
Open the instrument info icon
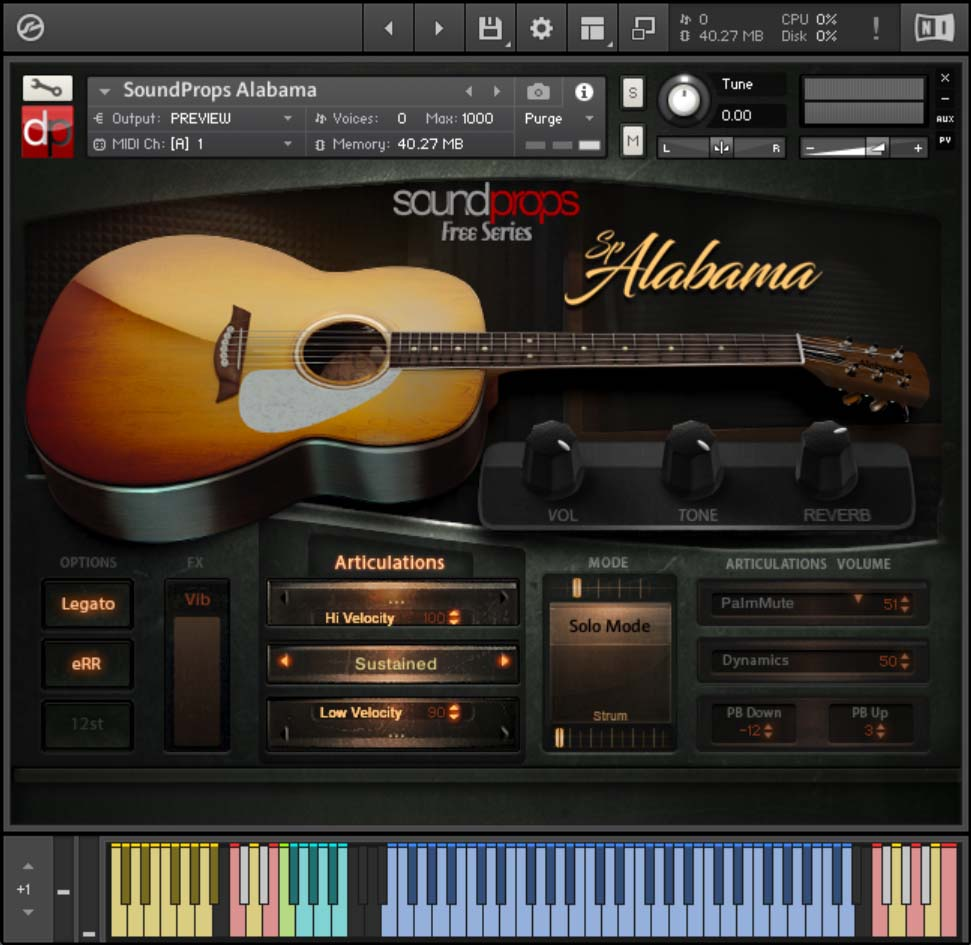(x=584, y=92)
